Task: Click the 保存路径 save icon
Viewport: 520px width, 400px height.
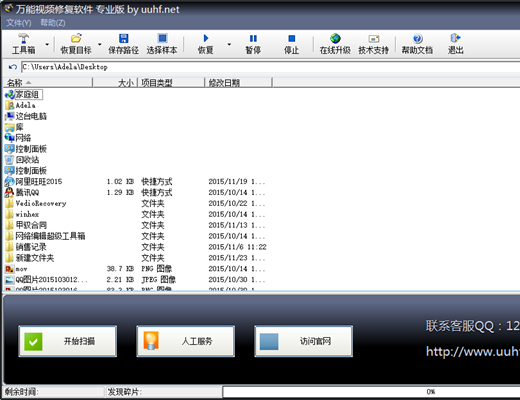Action: pyautogui.click(x=124, y=38)
